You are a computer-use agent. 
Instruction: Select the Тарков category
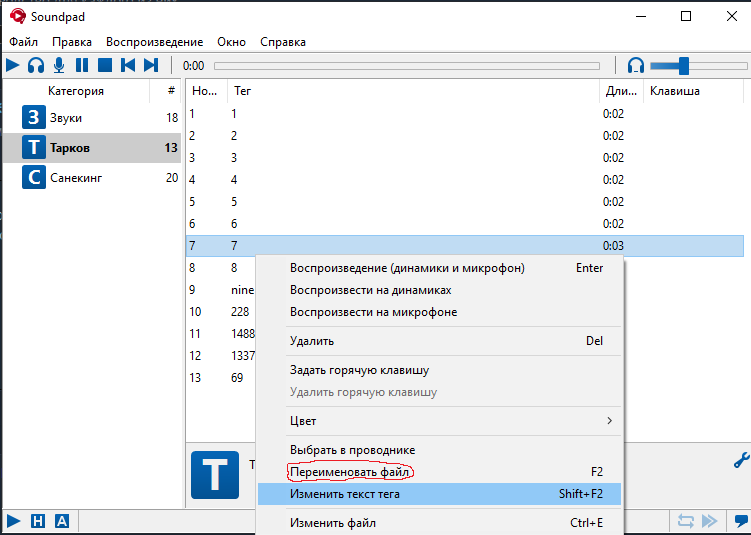pyautogui.click(x=92, y=148)
